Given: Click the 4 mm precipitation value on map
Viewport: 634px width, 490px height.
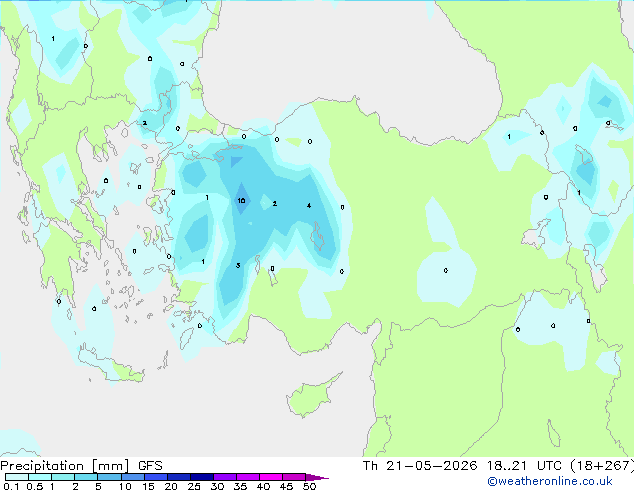Looking at the screenshot, I should (309, 205).
